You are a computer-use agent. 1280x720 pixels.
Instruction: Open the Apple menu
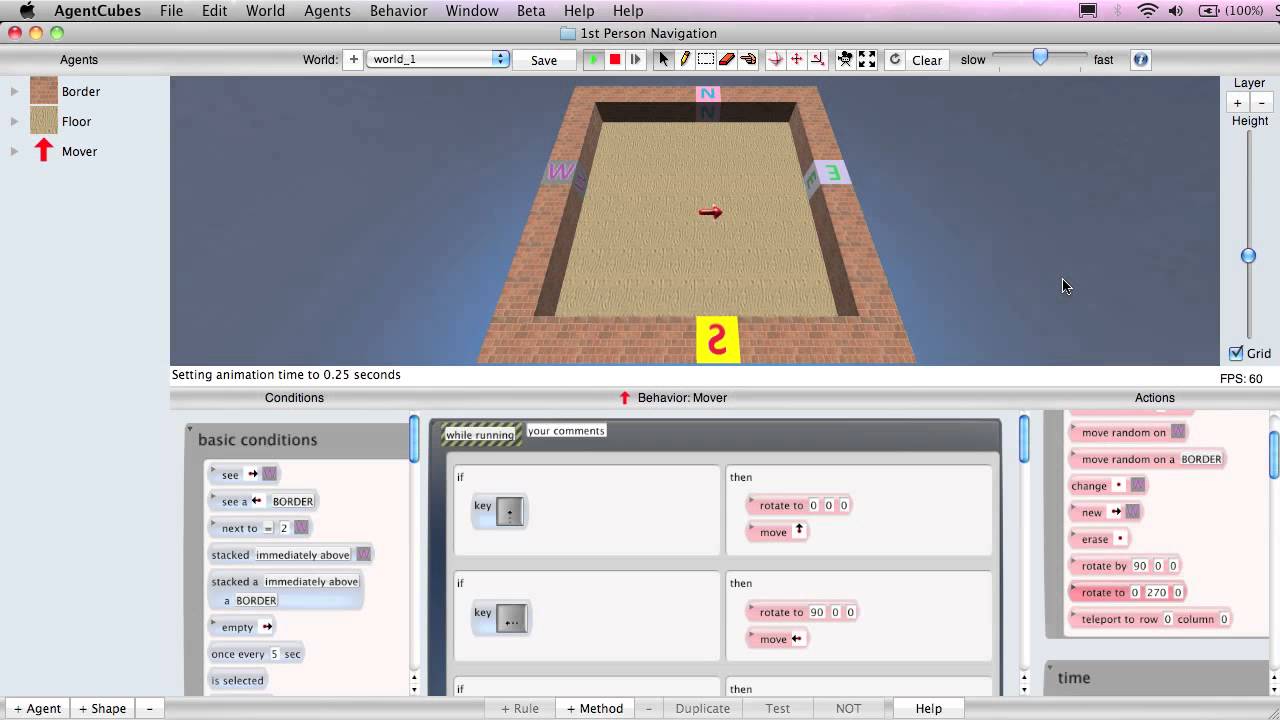tap(28, 11)
